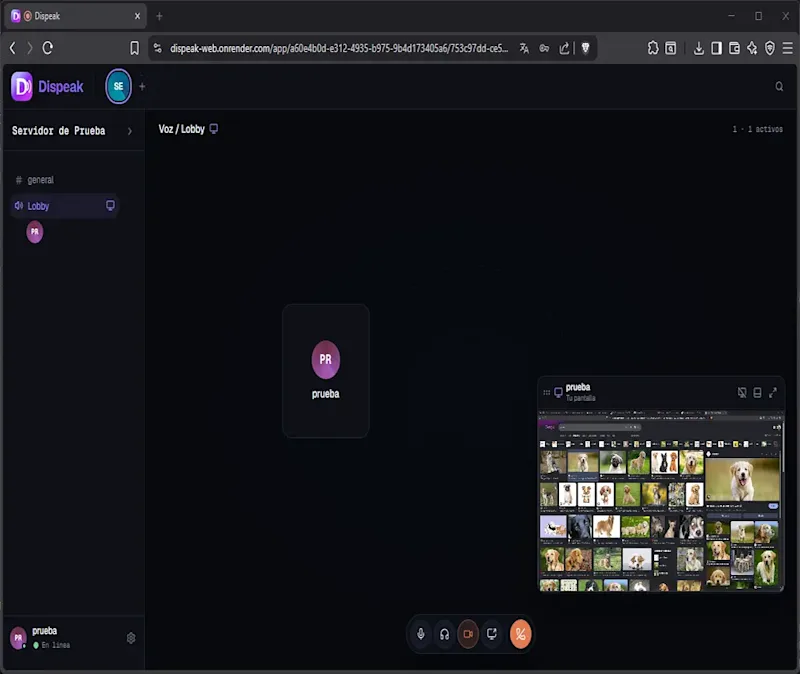The width and height of the screenshot is (800, 674).
Task: Open a new browser tab
Action: (159, 16)
